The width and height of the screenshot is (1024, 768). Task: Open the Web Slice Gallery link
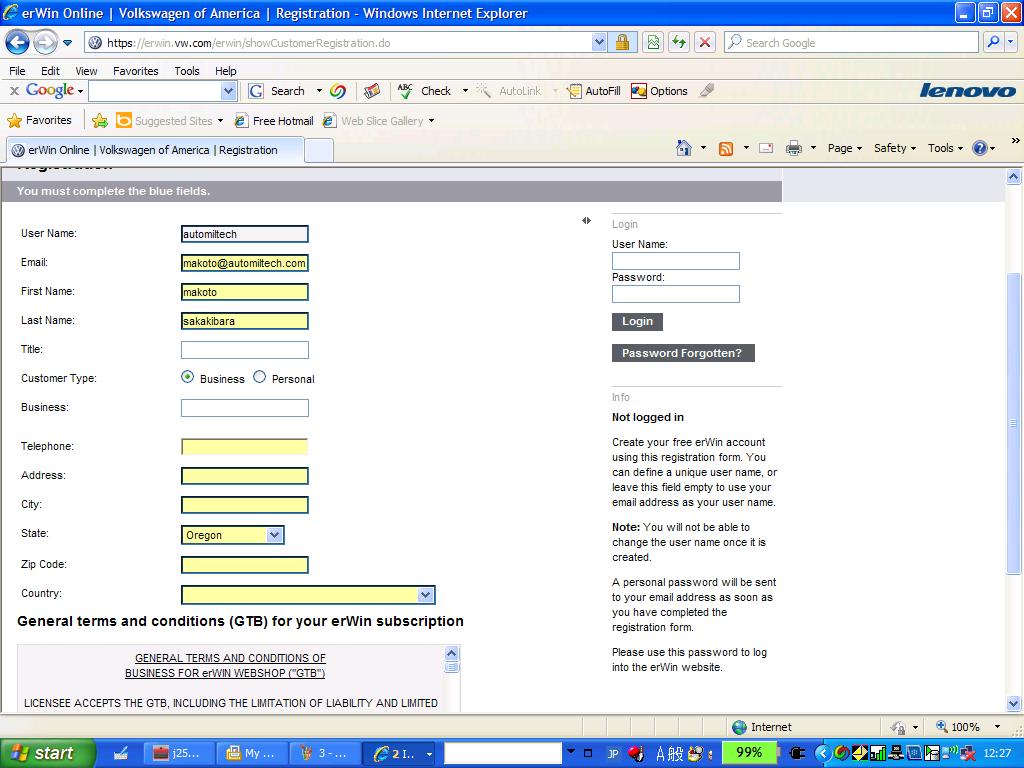(378, 121)
